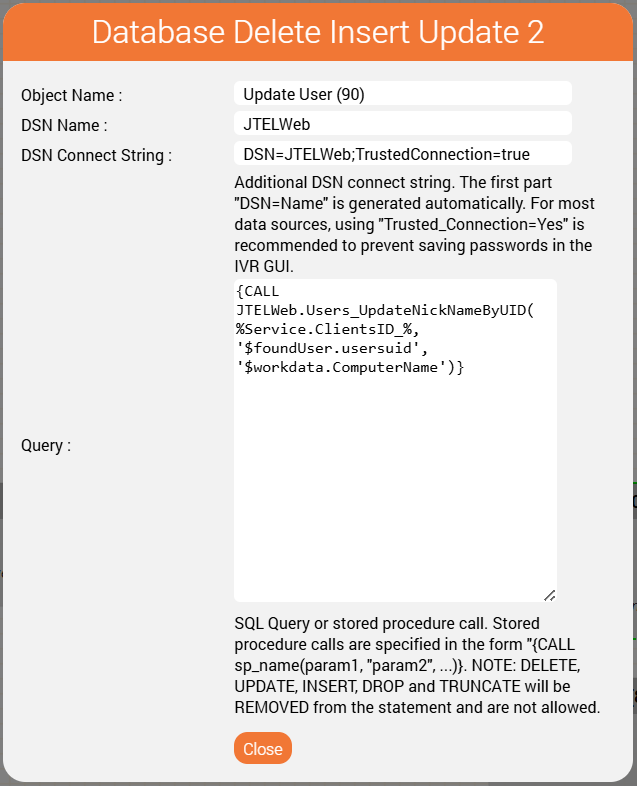Click the DSN Connect String label

pyautogui.click(x=97, y=155)
